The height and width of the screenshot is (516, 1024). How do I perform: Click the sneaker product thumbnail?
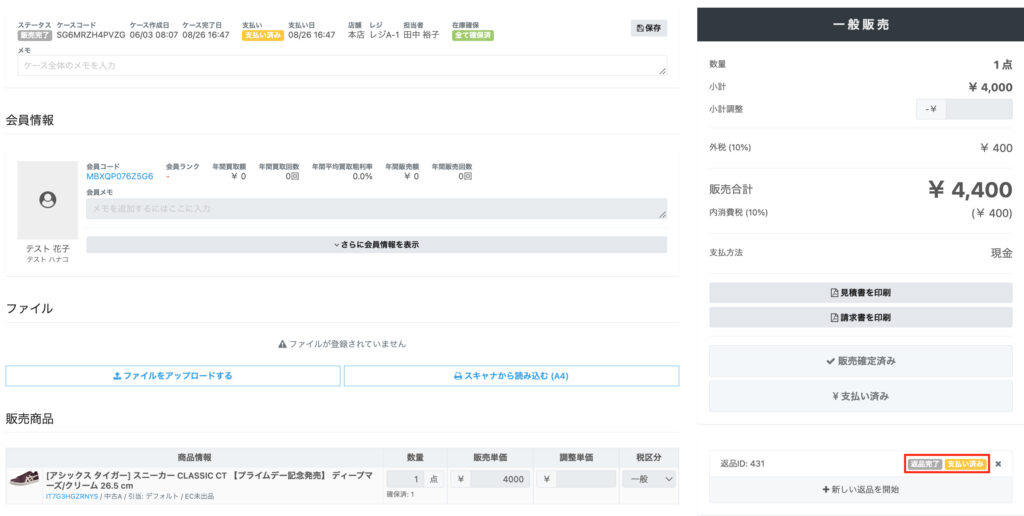(x=25, y=479)
